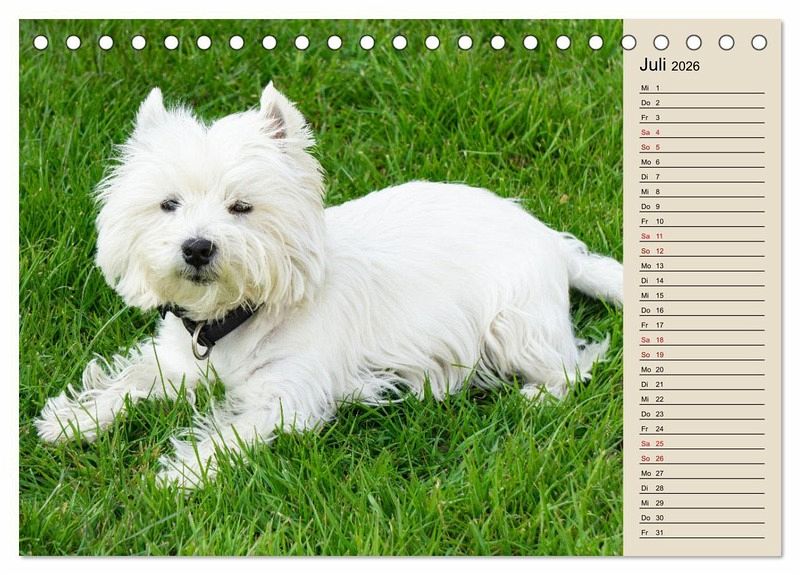This screenshot has height=575, width=800.
Task: Click the dog's black nose
Action: pos(197,251)
